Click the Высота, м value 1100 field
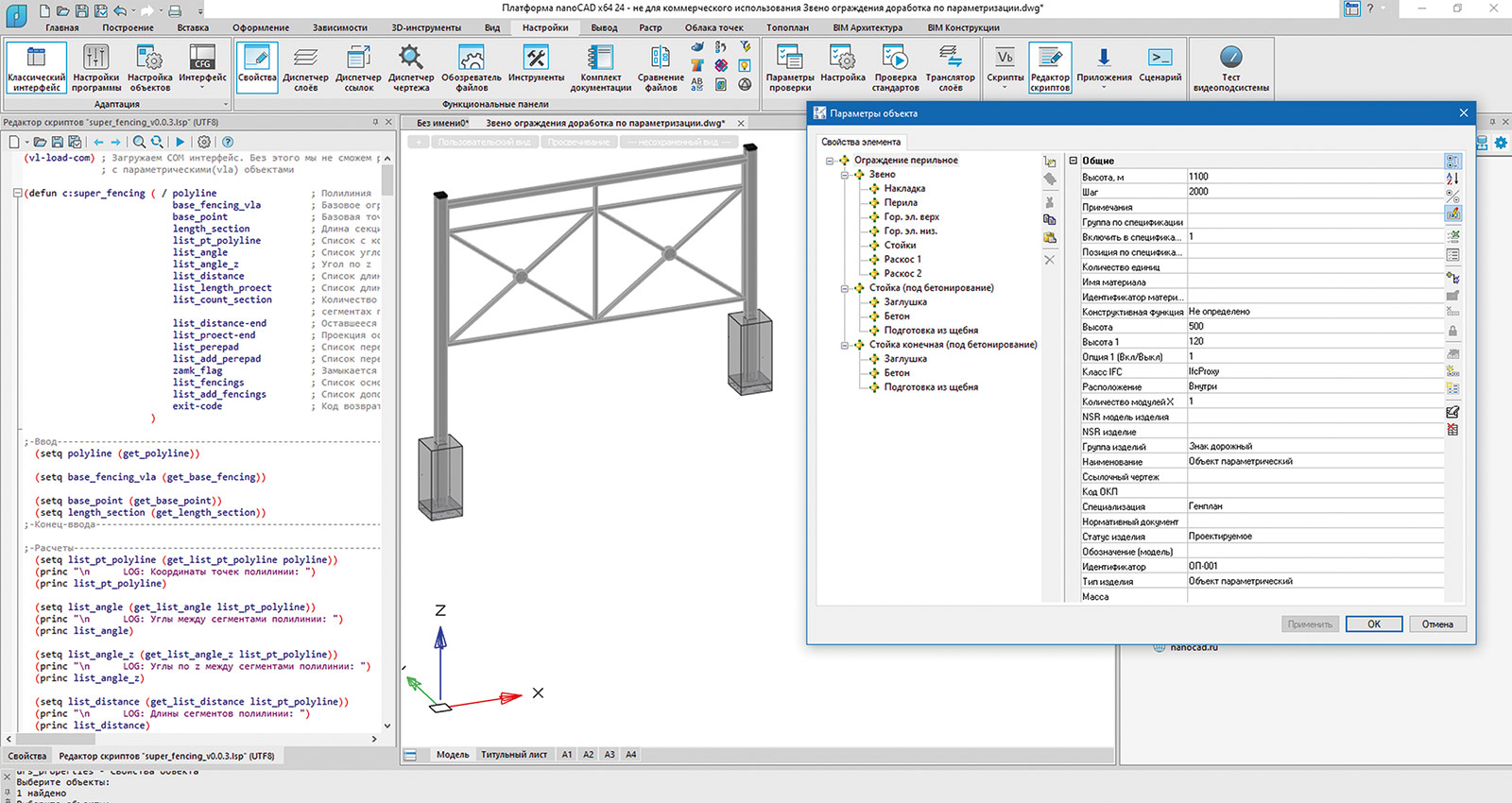The image size is (1512, 803). [x=1314, y=177]
